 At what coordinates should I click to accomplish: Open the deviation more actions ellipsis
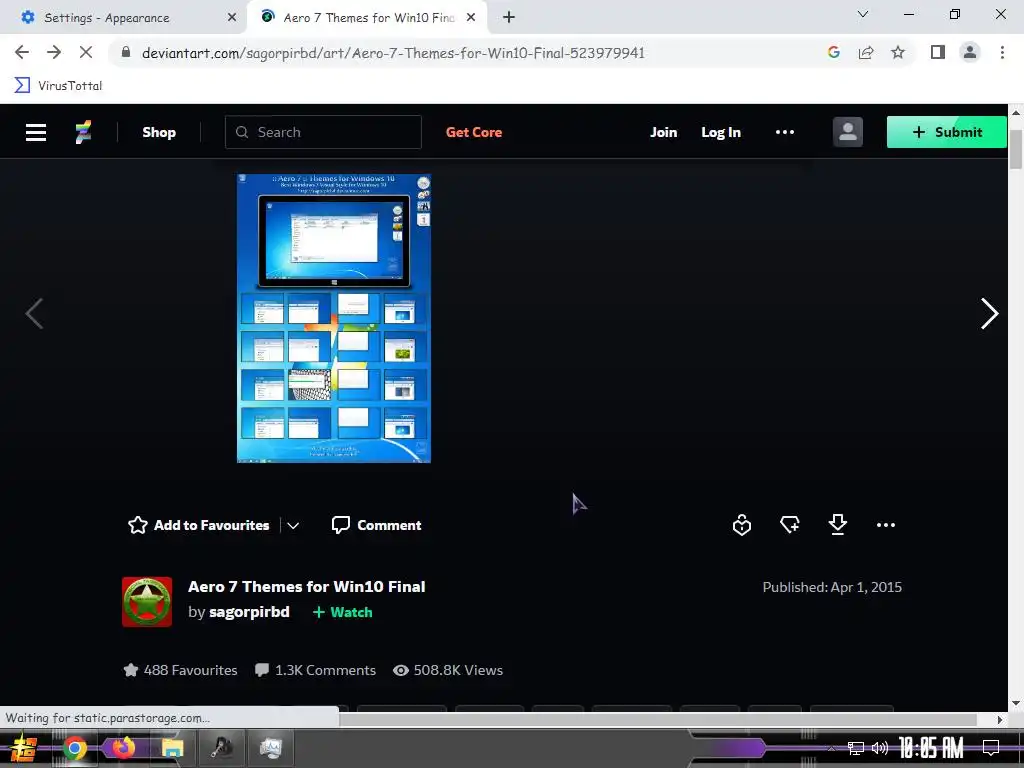(886, 524)
